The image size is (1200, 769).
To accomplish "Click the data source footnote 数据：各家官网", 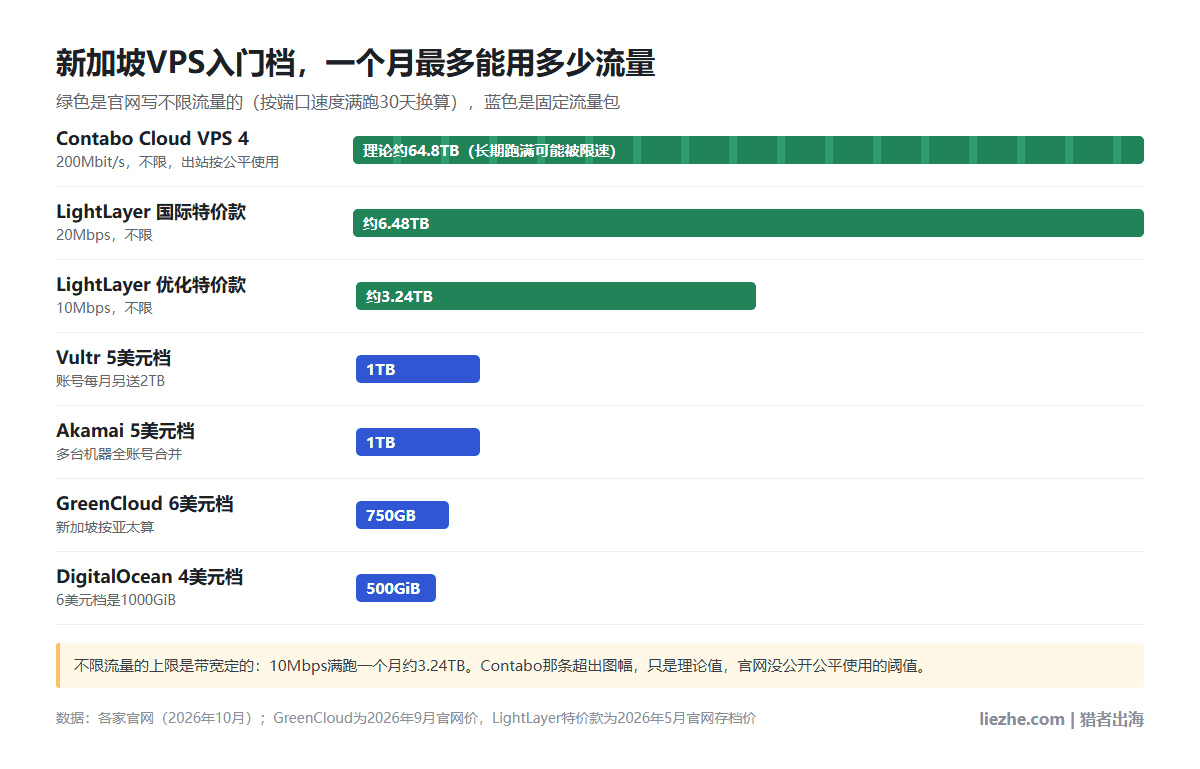I will pyautogui.click(x=406, y=718).
